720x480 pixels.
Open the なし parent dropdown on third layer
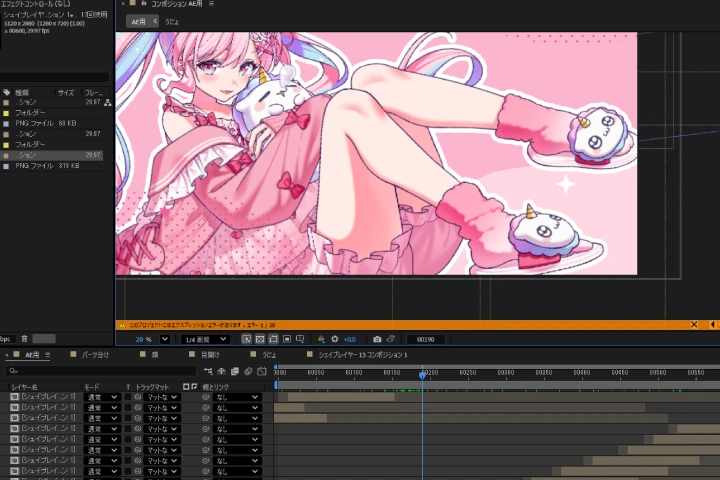(x=237, y=418)
